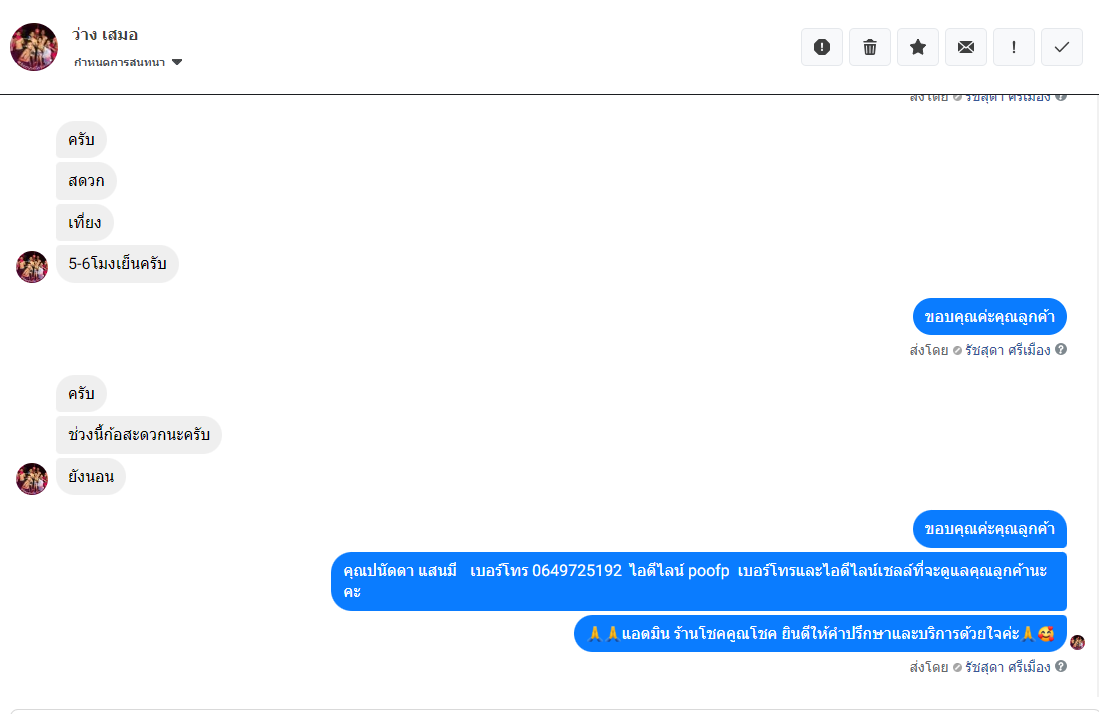Click the ช่วงนี้ก้อสะดวกนะครับ message bubble
The height and width of the screenshot is (714, 1099).
(138, 435)
